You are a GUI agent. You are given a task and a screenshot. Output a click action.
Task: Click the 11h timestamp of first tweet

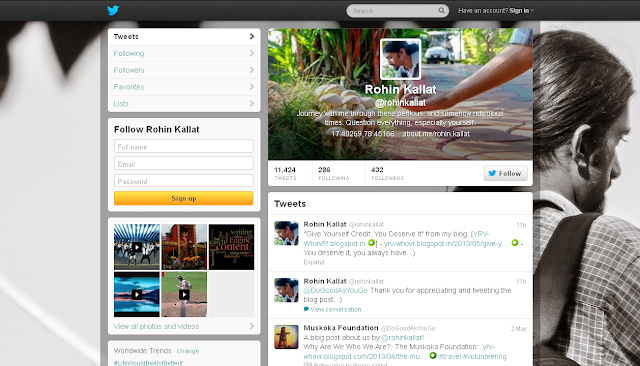(521, 225)
